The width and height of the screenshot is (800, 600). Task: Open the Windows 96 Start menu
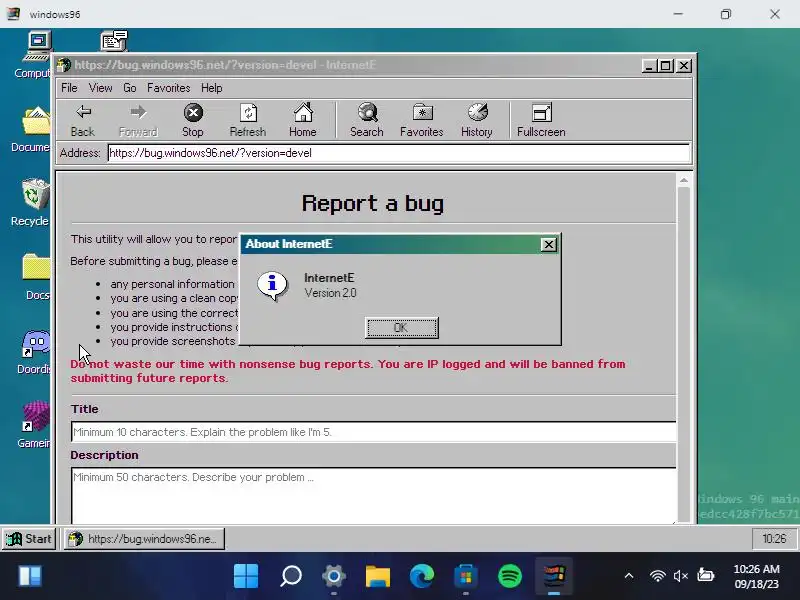pyautogui.click(x=29, y=539)
